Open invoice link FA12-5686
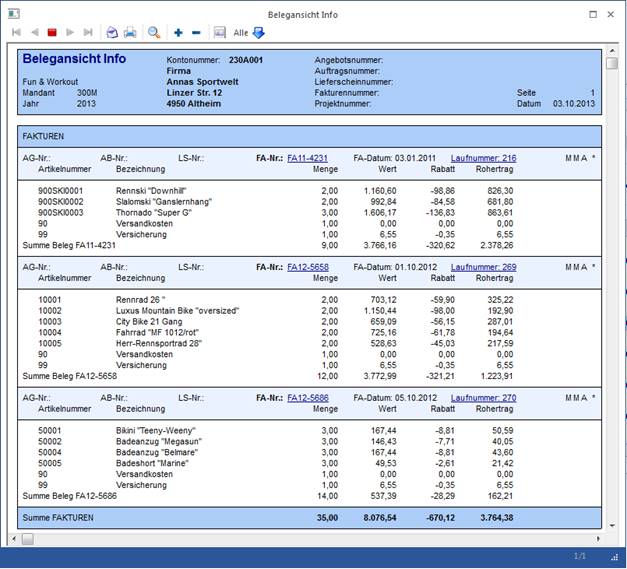The width and height of the screenshot is (627, 569). [307, 398]
